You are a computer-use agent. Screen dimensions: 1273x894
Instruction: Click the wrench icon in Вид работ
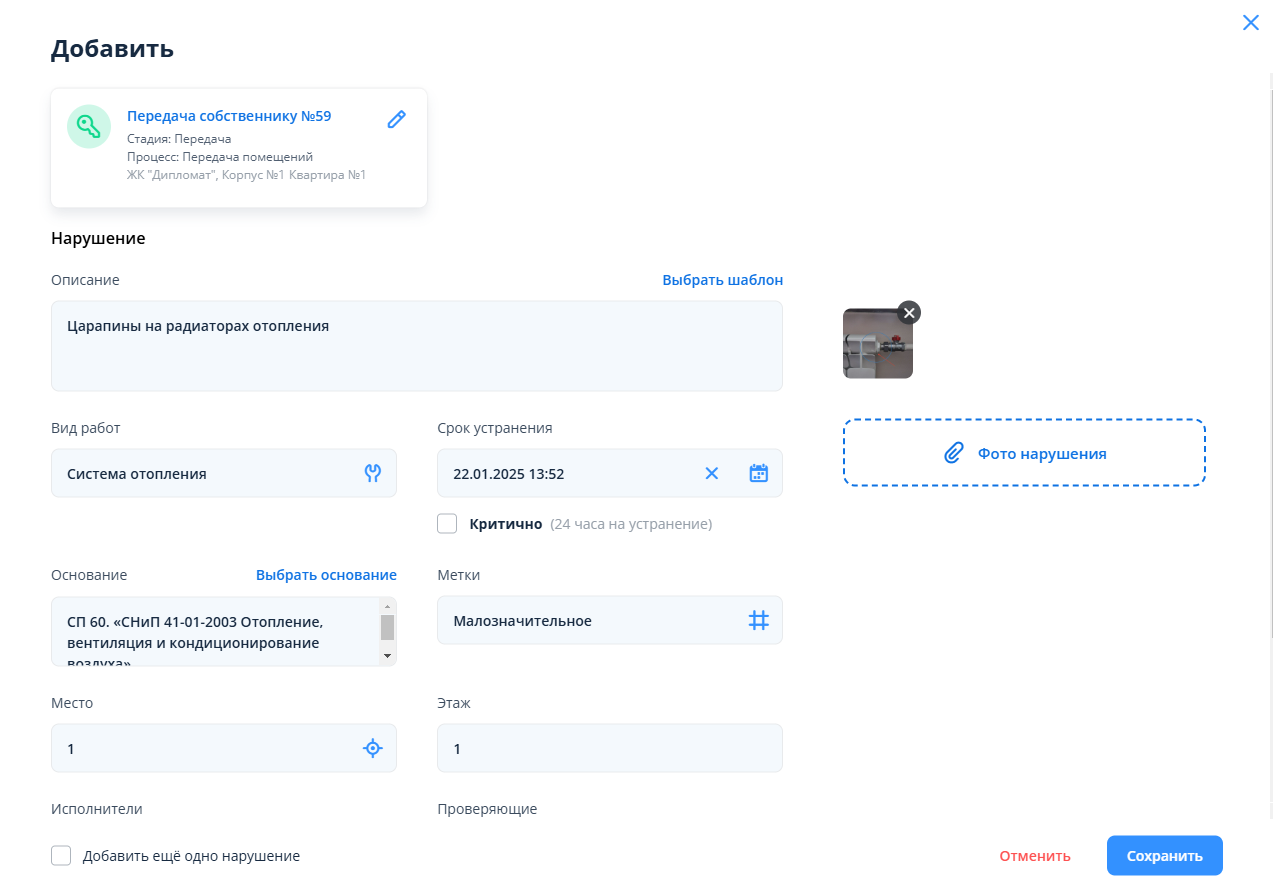coord(373,473)
